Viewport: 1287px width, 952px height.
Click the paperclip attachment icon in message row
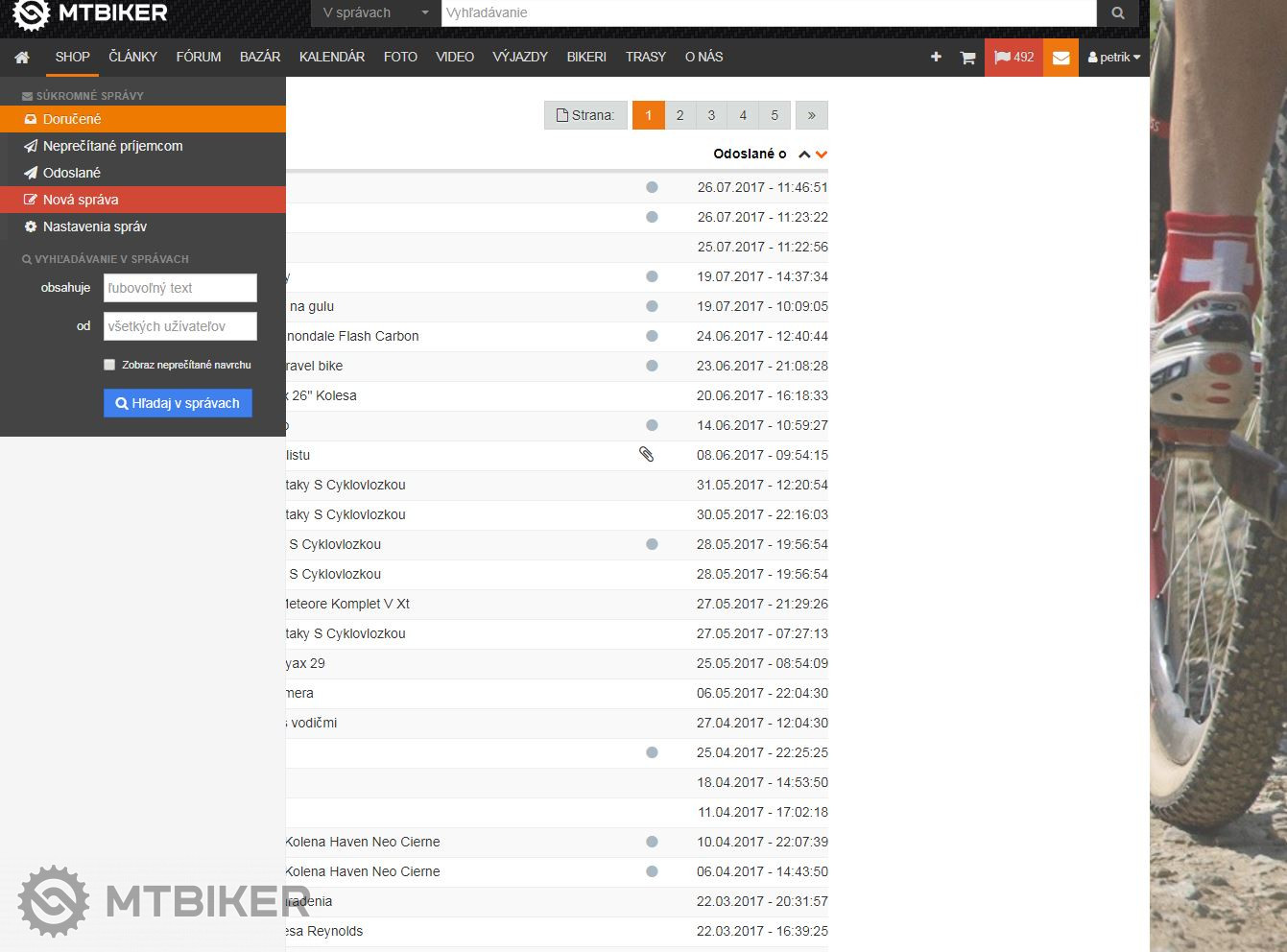click(x=647, y=455)
